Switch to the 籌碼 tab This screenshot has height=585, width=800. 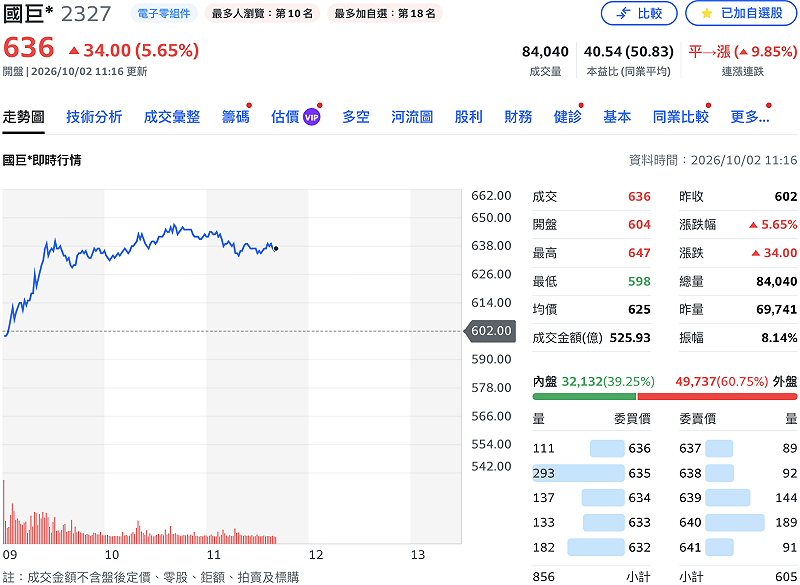(x=235, y=117)
